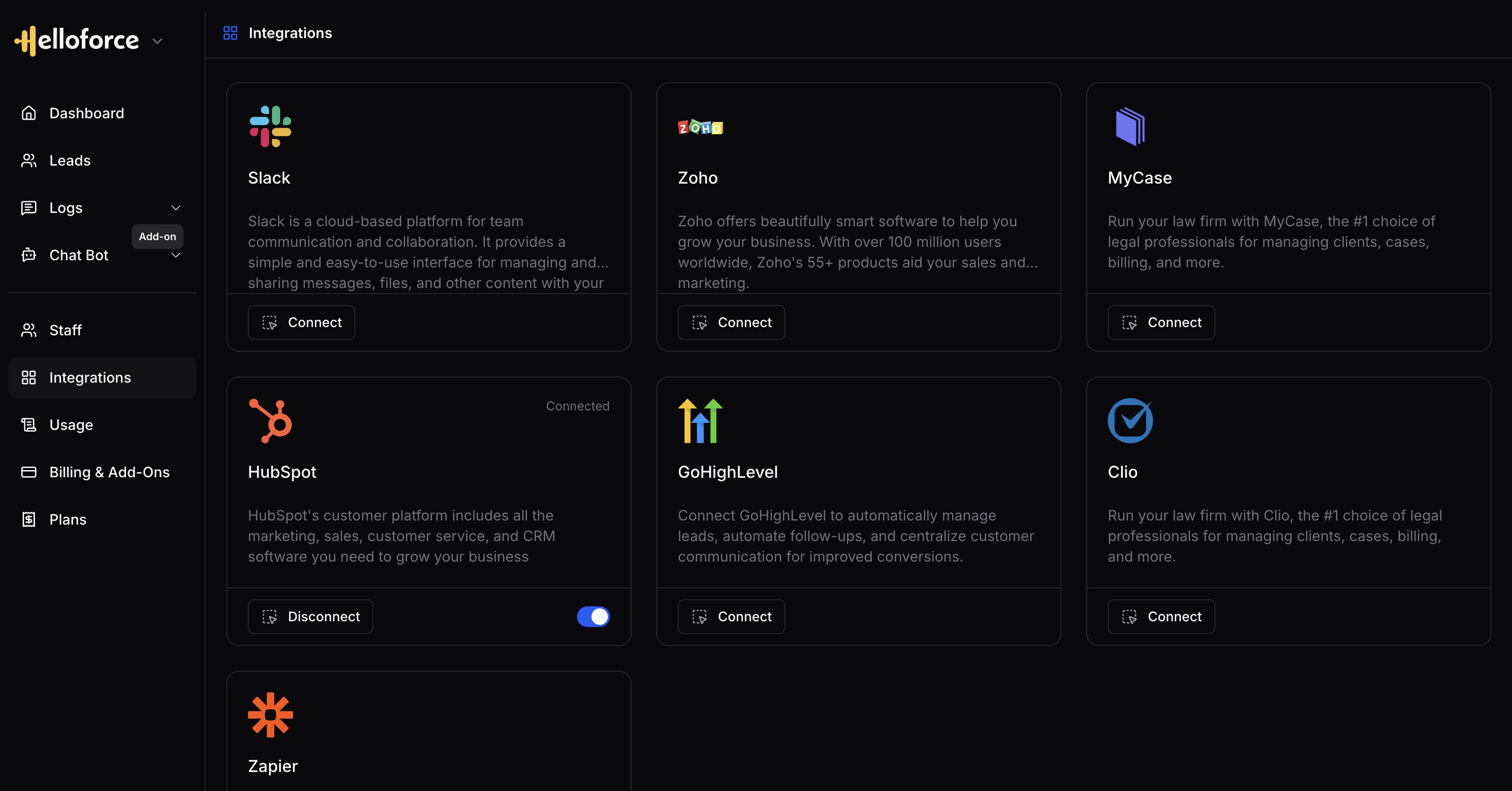Screen dimensions: 1512x791
Task: Connect the MyCase integration
Action: click(1161, 322)
